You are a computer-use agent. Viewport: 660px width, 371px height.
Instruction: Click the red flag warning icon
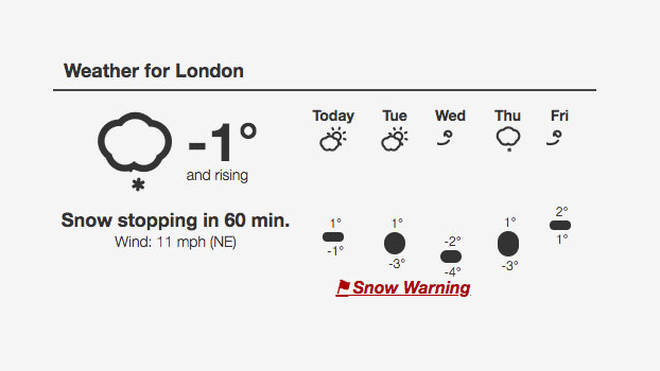pyautogui.click(x=343, y=288)
